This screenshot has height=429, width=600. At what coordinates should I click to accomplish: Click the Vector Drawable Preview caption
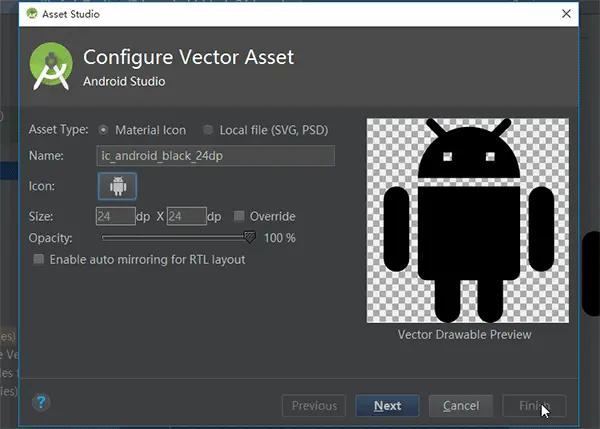465,334
